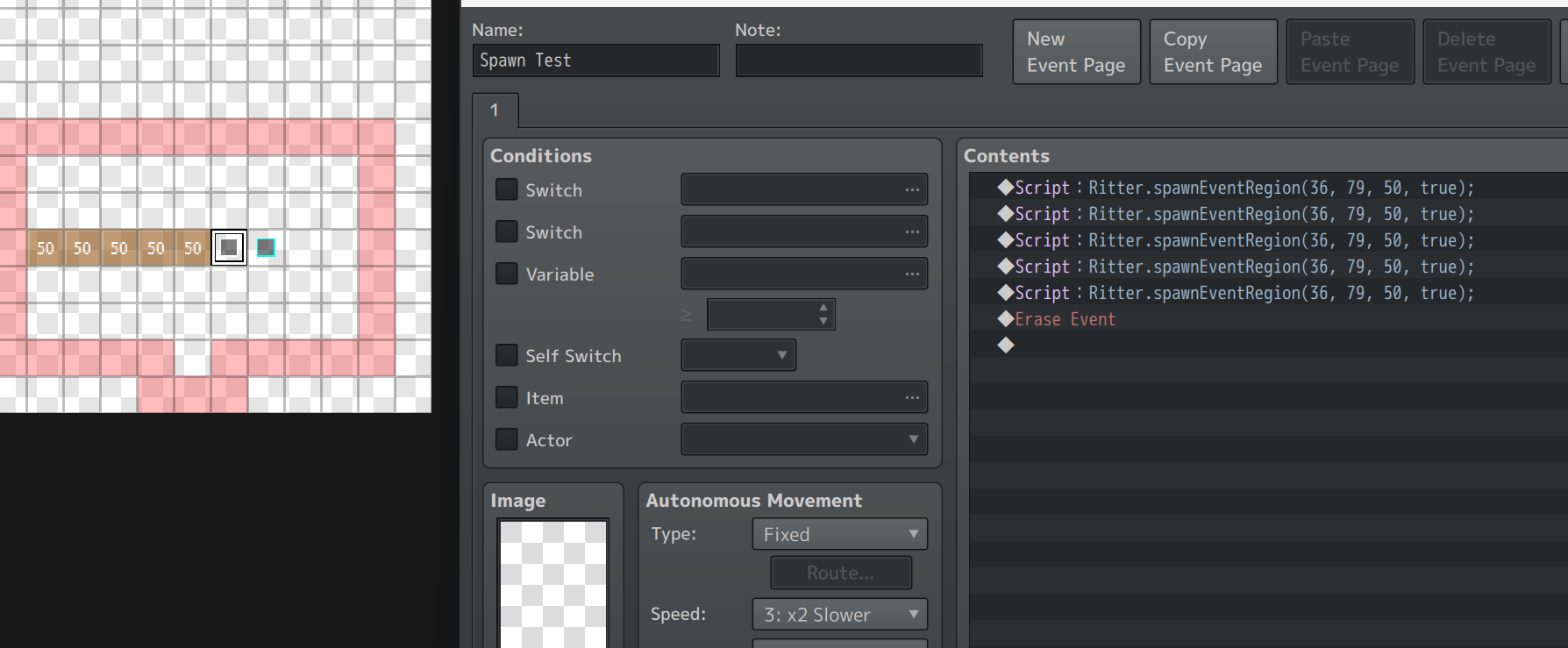
Task: Select the Erase Event command line
Action: [x=1065, y=319]
